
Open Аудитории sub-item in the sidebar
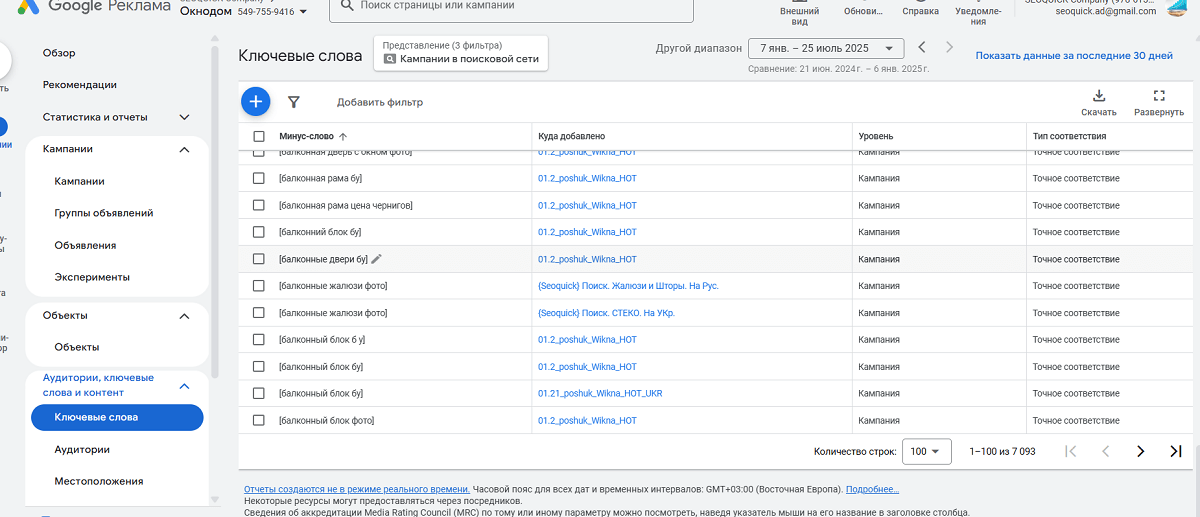[82, 449]
